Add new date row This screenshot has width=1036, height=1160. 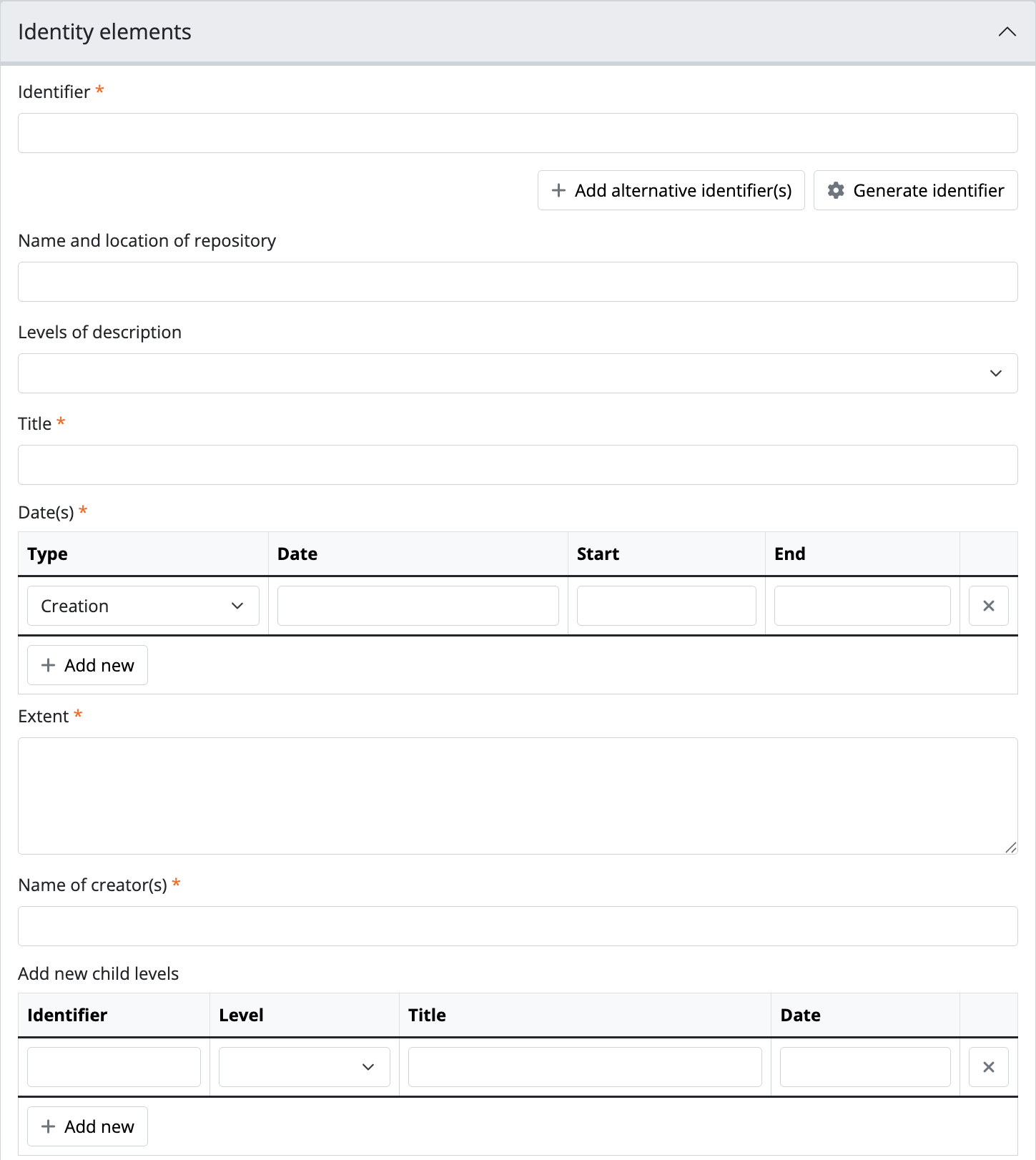(87, 665)
